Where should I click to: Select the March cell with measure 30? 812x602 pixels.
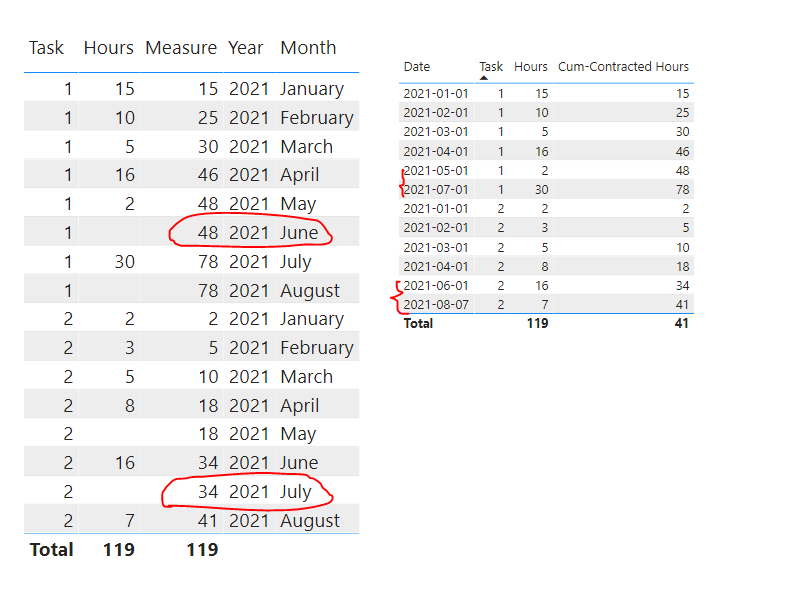pos(306,147)
